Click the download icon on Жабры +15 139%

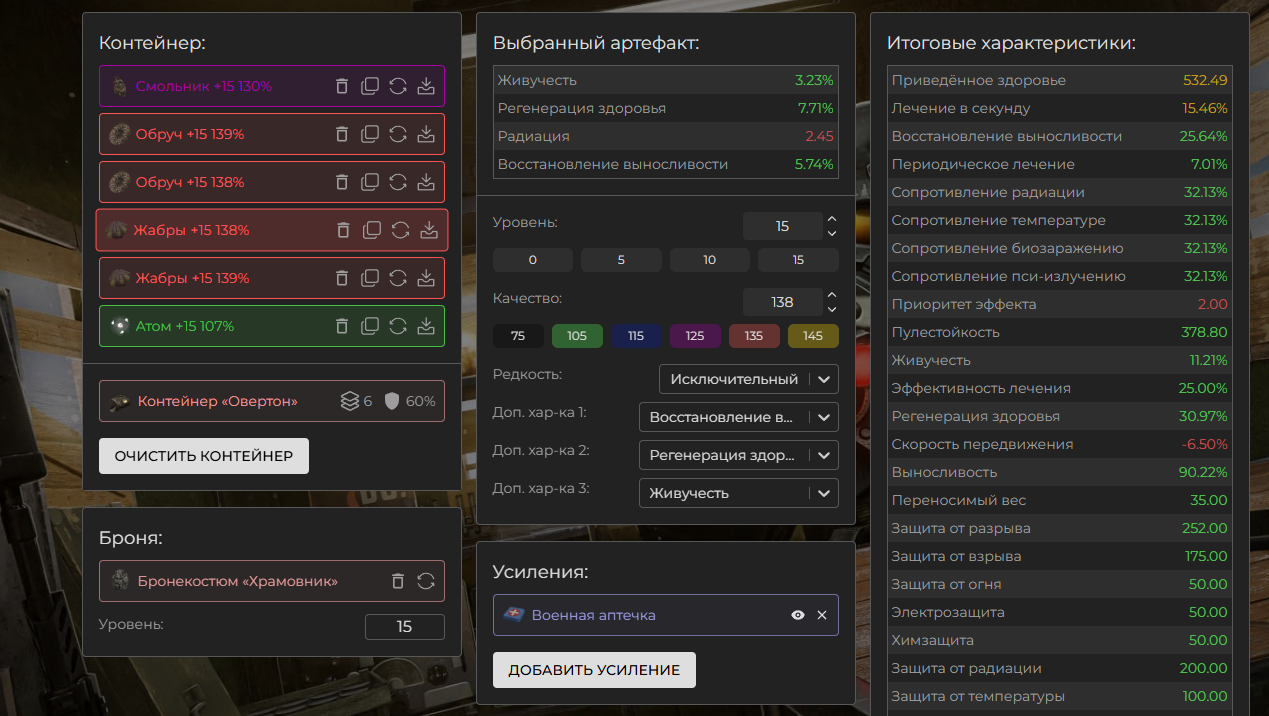[x=426, y=278]
